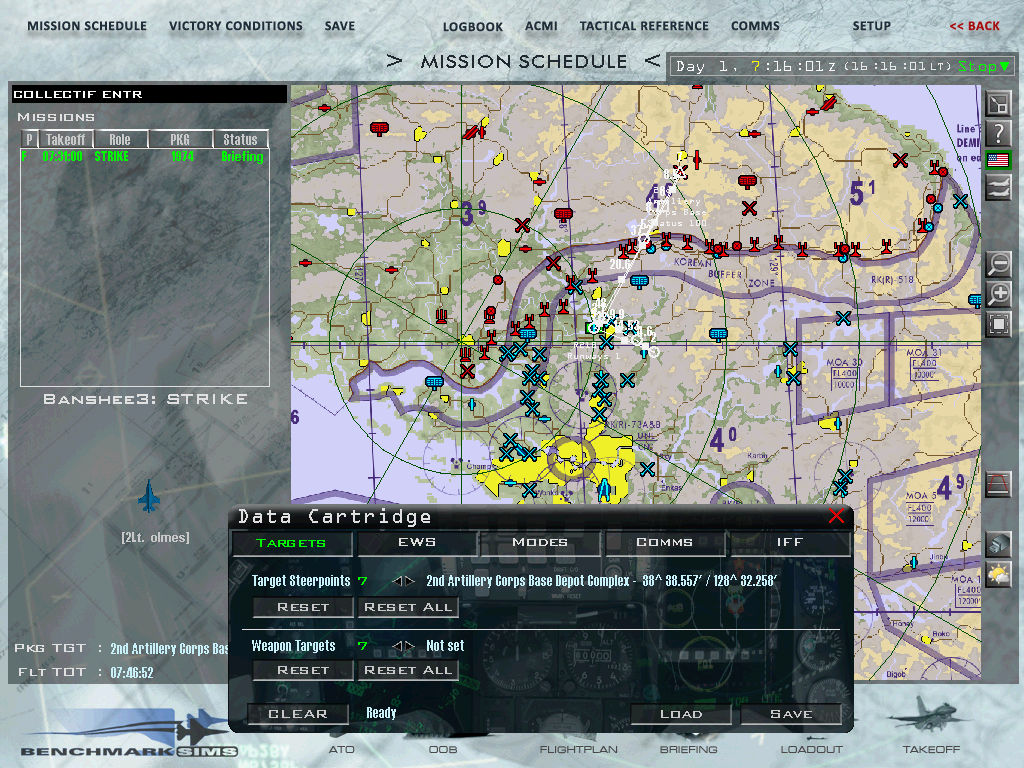
Task: Open Victory Conditions in the top menu
Action: 236,26
